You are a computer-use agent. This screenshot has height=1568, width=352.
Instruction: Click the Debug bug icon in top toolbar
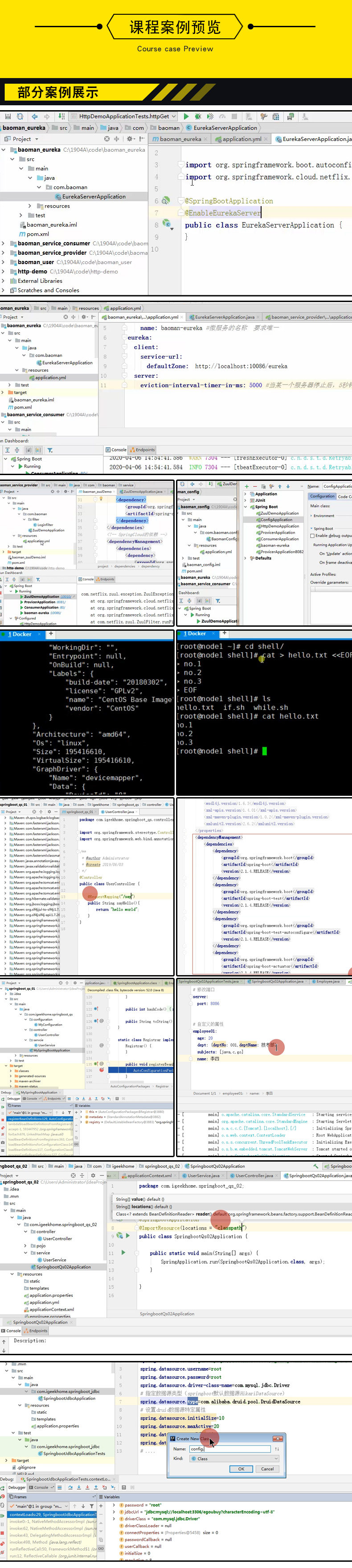coord(198,116)
